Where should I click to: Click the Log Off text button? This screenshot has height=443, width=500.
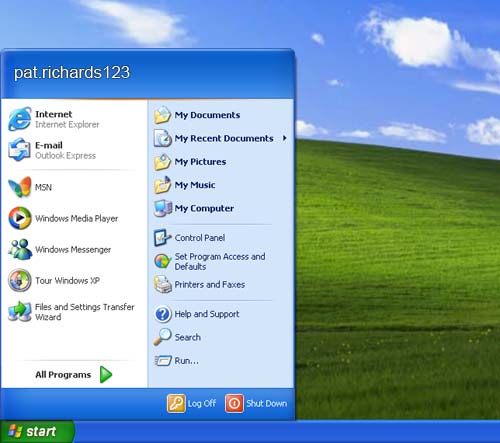(202, 403)
